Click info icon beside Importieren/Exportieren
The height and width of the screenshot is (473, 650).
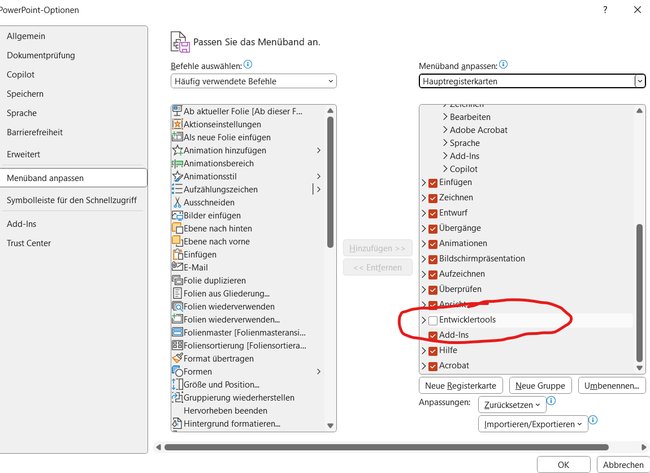[593, 420]
